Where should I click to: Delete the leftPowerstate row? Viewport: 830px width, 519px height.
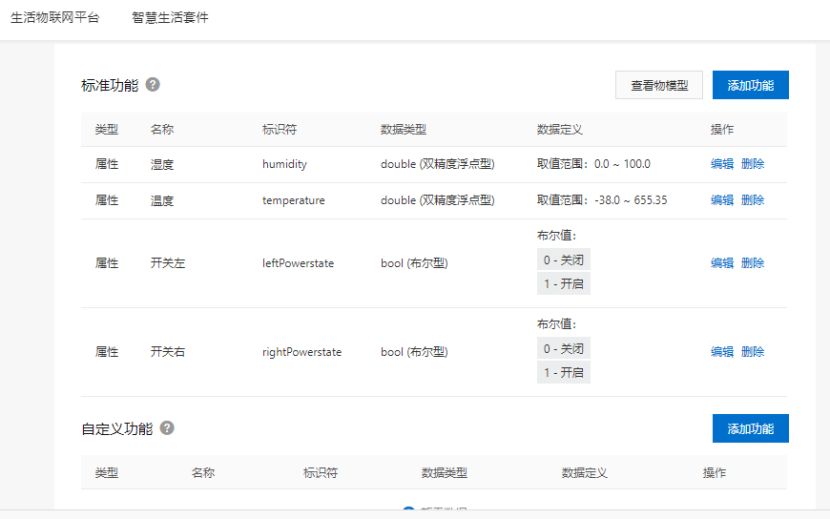coord(753,263)
